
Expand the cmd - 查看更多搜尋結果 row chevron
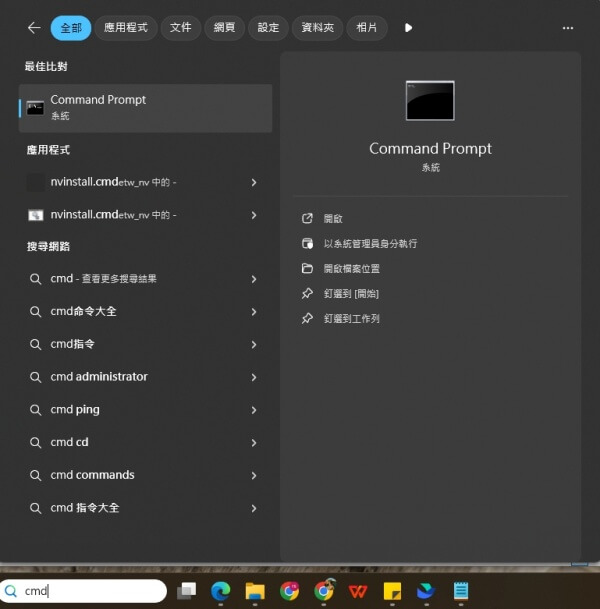[x=254, y=279]
